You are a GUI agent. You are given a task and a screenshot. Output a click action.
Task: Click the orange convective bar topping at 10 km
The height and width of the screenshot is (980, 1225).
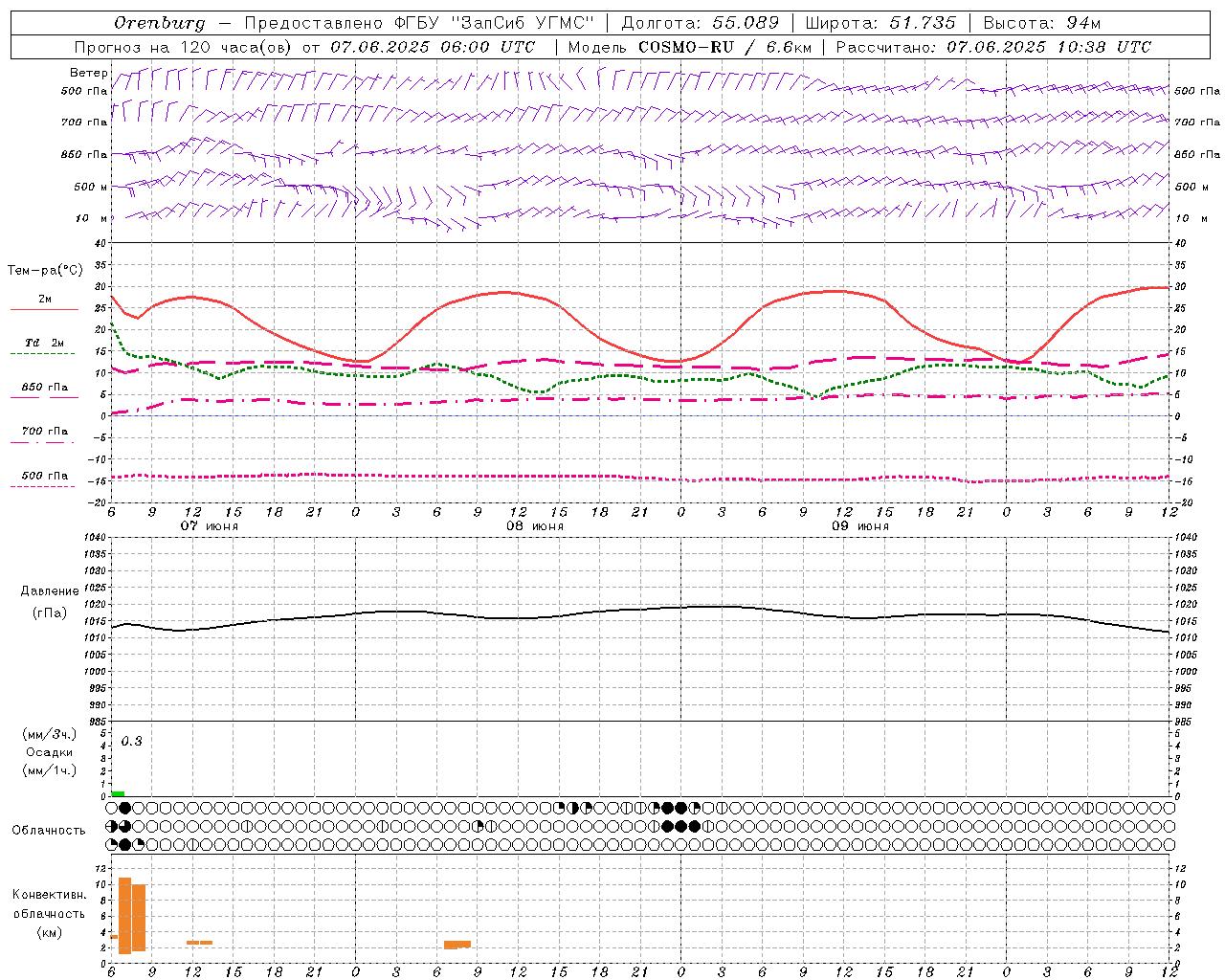(139, 918)
